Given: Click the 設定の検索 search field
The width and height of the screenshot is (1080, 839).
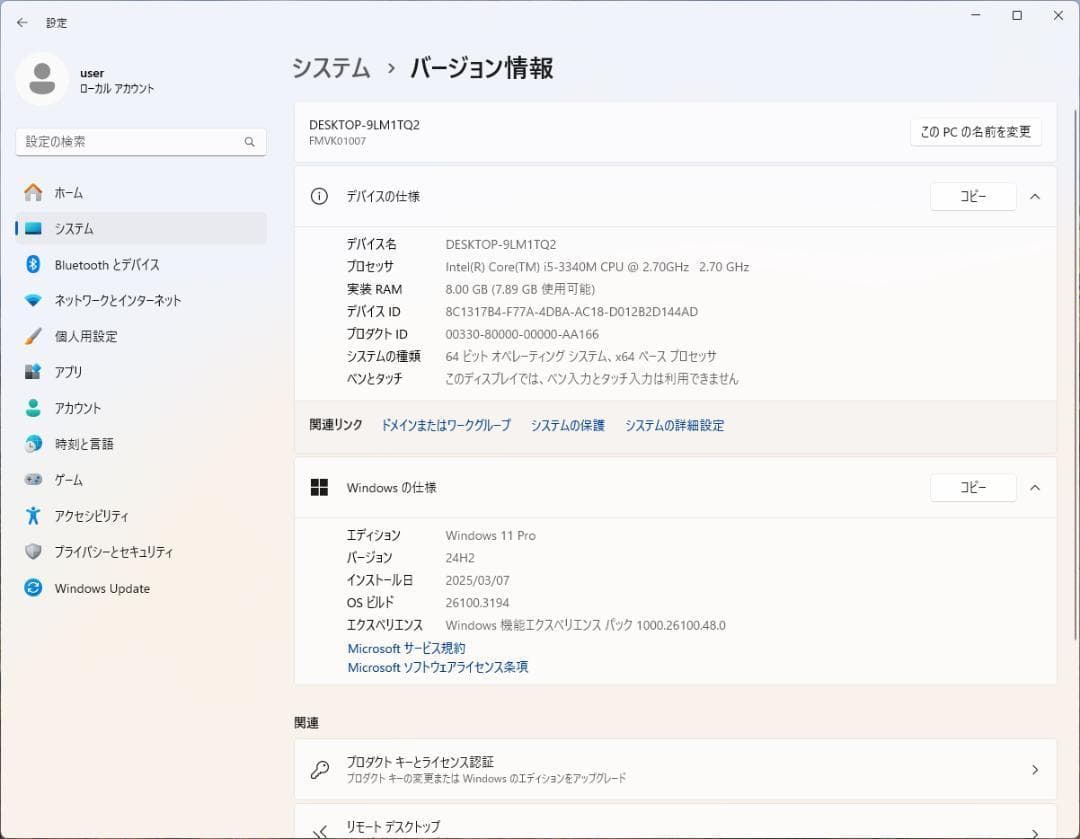Looking at the screenshot, I should click(x=140, y=141).
